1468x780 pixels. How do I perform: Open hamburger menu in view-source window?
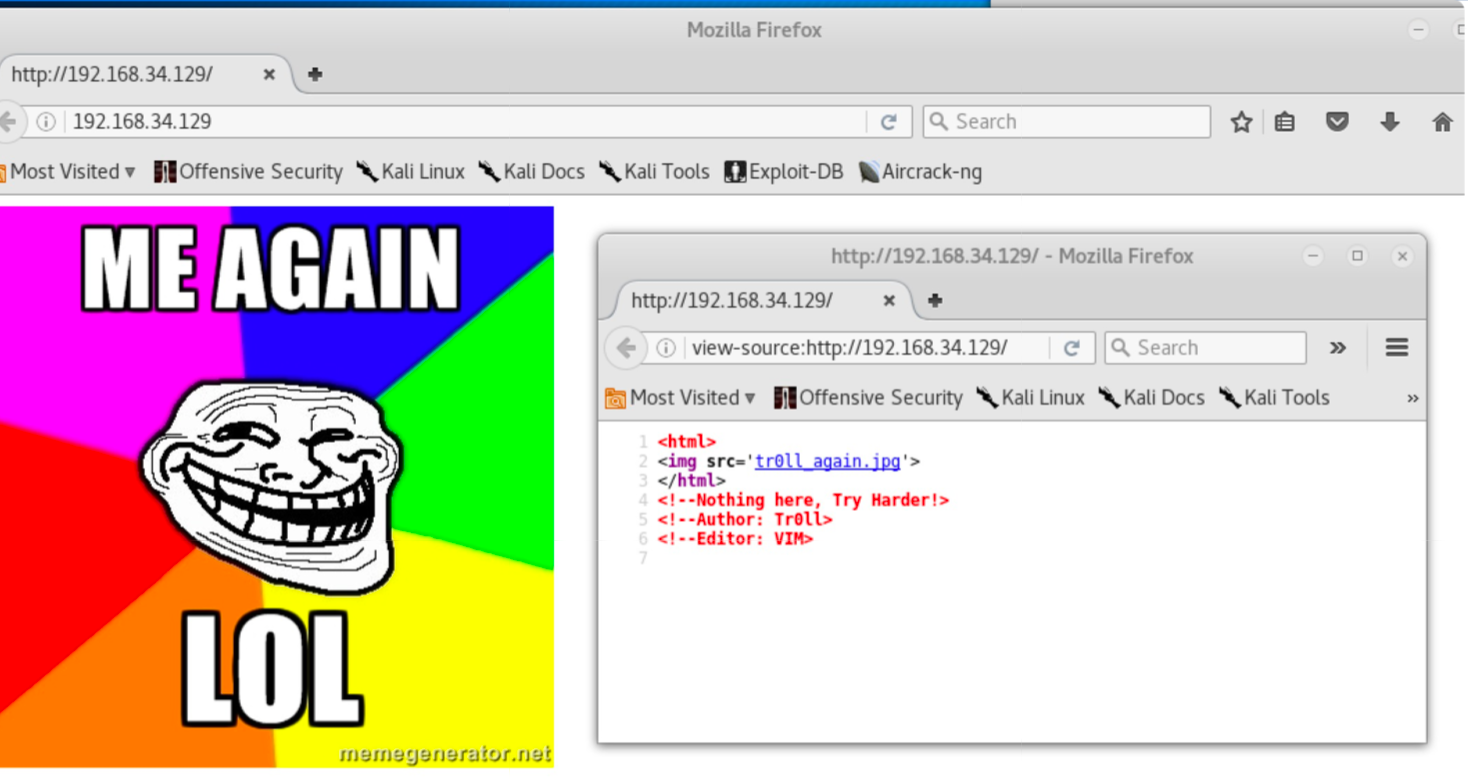point(1397,348)
